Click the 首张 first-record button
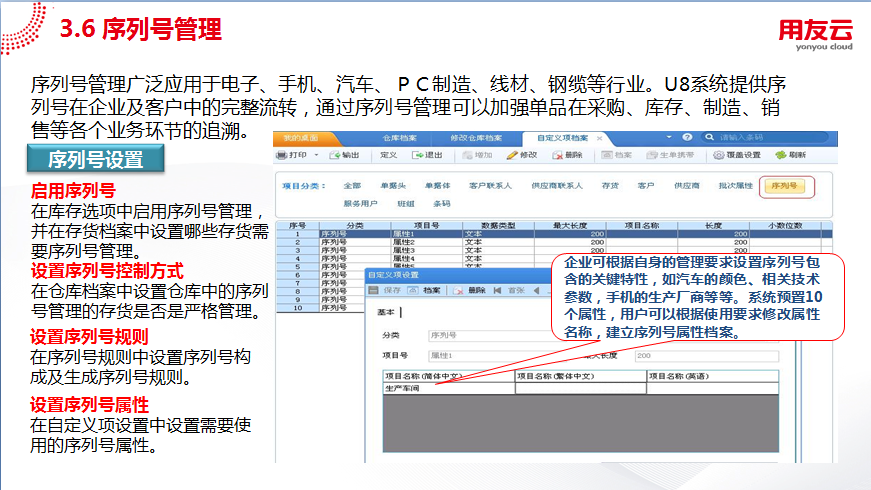Screen dimensions: 871x490 (509, 291)
